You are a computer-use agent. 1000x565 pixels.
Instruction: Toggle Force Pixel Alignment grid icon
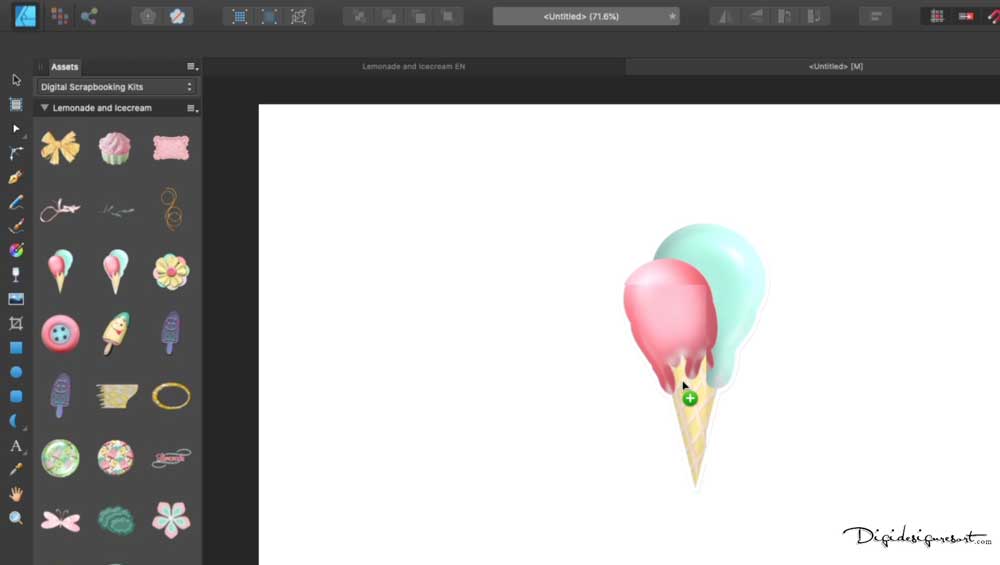pyautogui.click(x=937, y=16)
